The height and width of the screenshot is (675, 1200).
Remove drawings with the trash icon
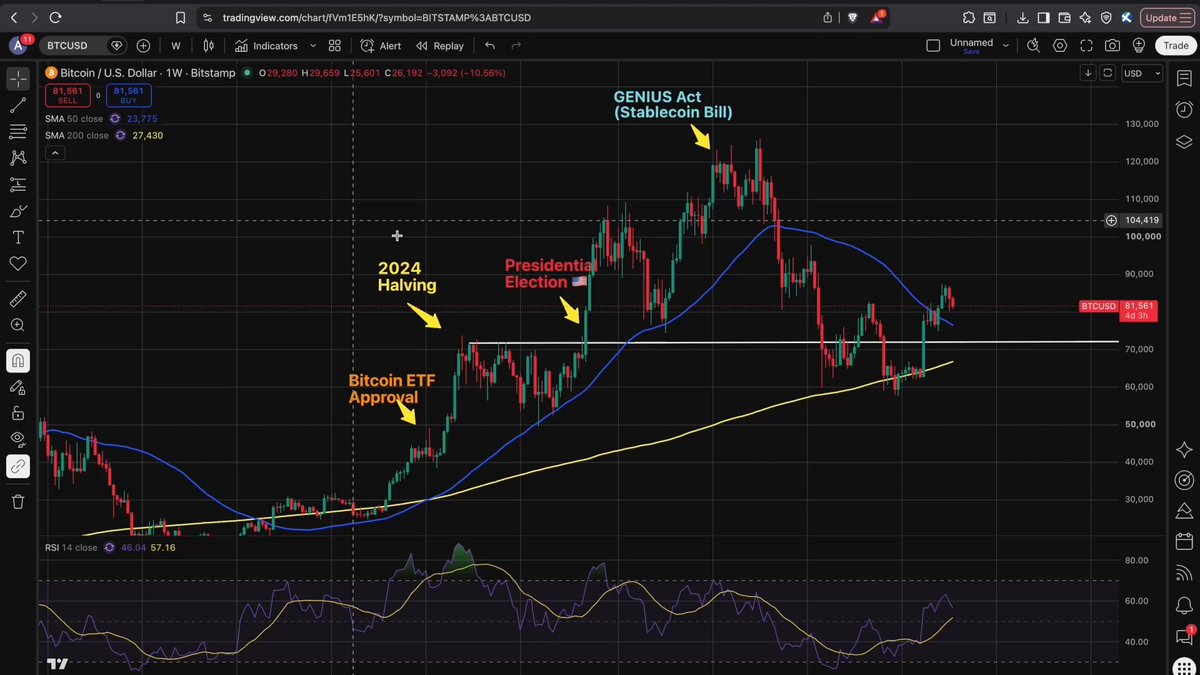[18, 501]
